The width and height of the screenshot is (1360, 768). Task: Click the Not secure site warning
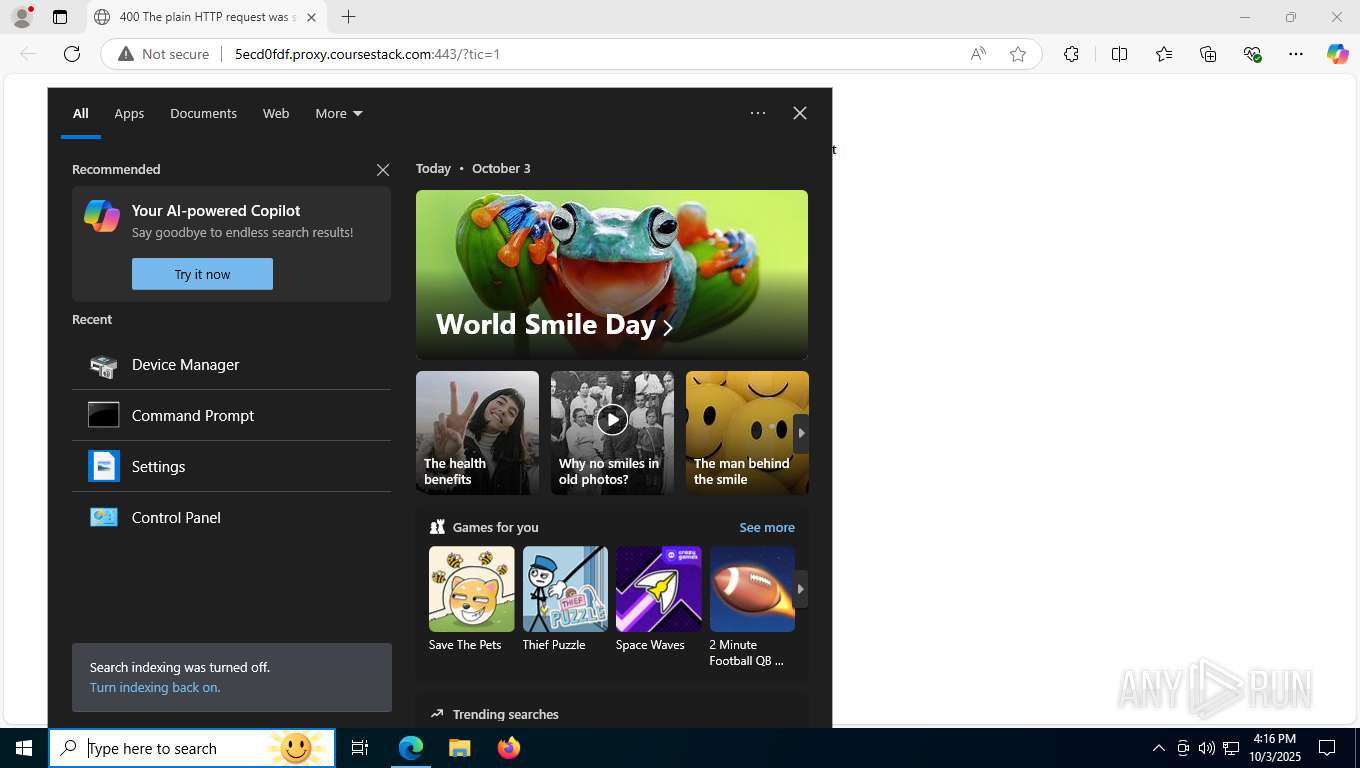point(164,54)
